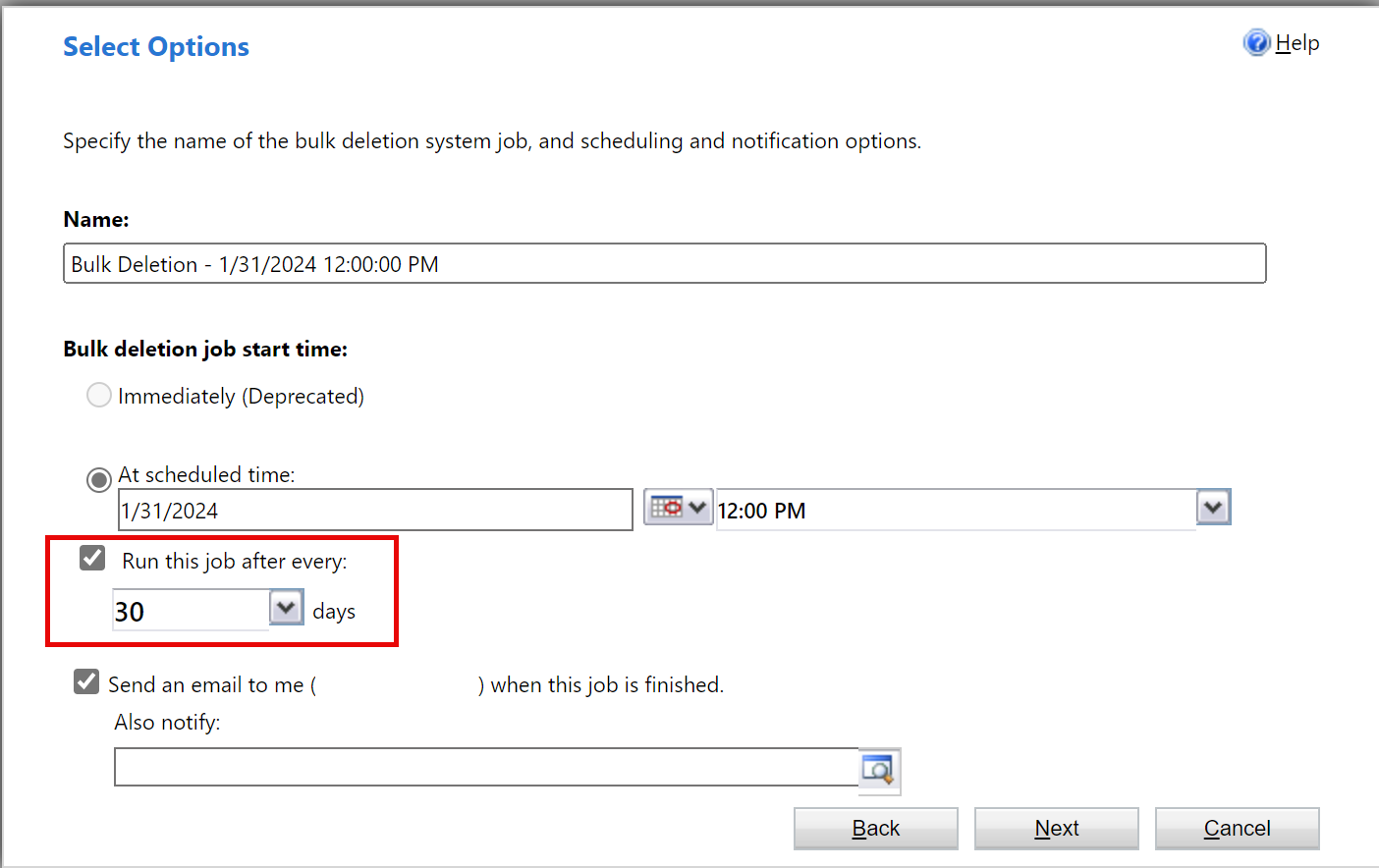
Task: Click the Also notify input field
Action: [487, 767]
